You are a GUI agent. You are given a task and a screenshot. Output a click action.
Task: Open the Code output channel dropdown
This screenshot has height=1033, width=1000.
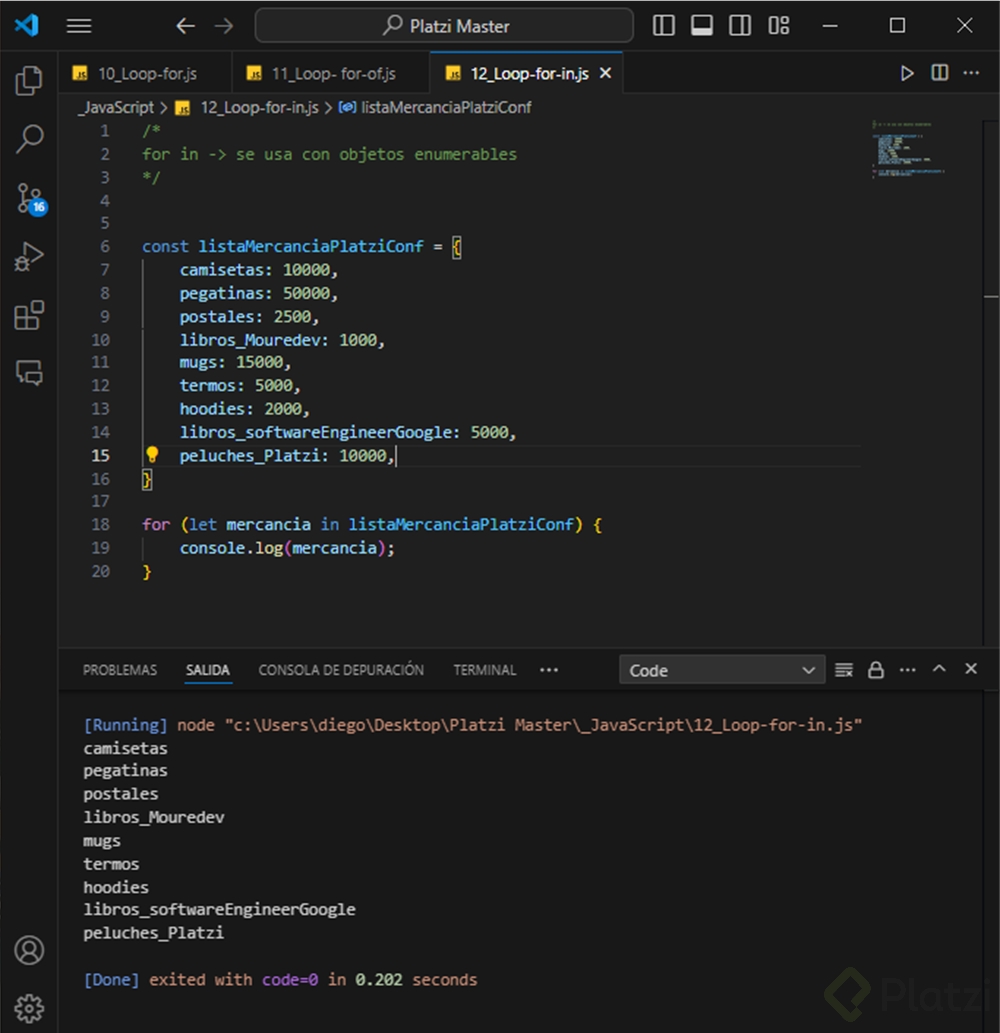(721, 670)
